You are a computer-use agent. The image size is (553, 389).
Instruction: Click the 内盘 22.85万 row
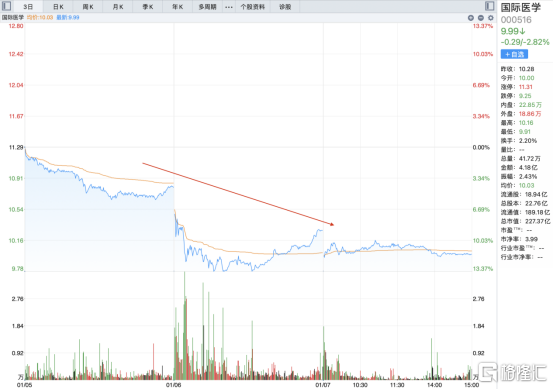[x=521, y=105]
